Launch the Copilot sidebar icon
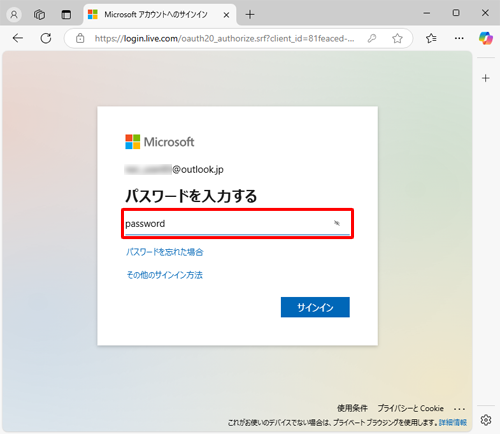Screen dimensions: 500x434 (486, 38)
